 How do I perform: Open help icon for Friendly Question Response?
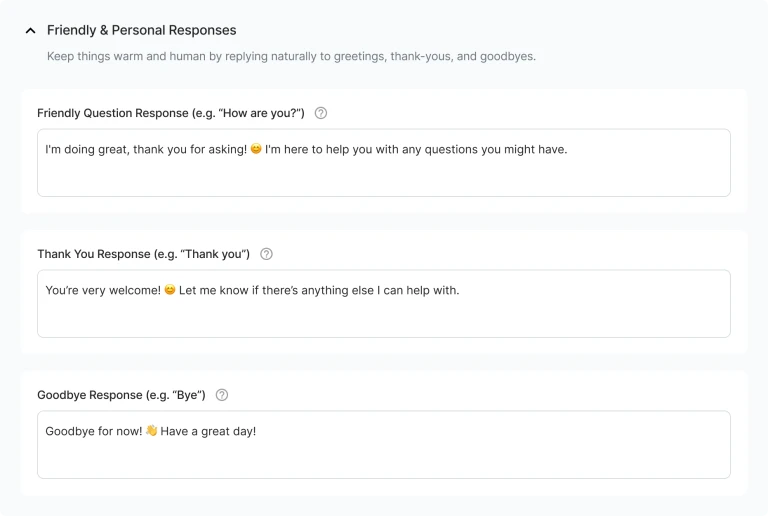pyautogui.click(x=321, y=113)
